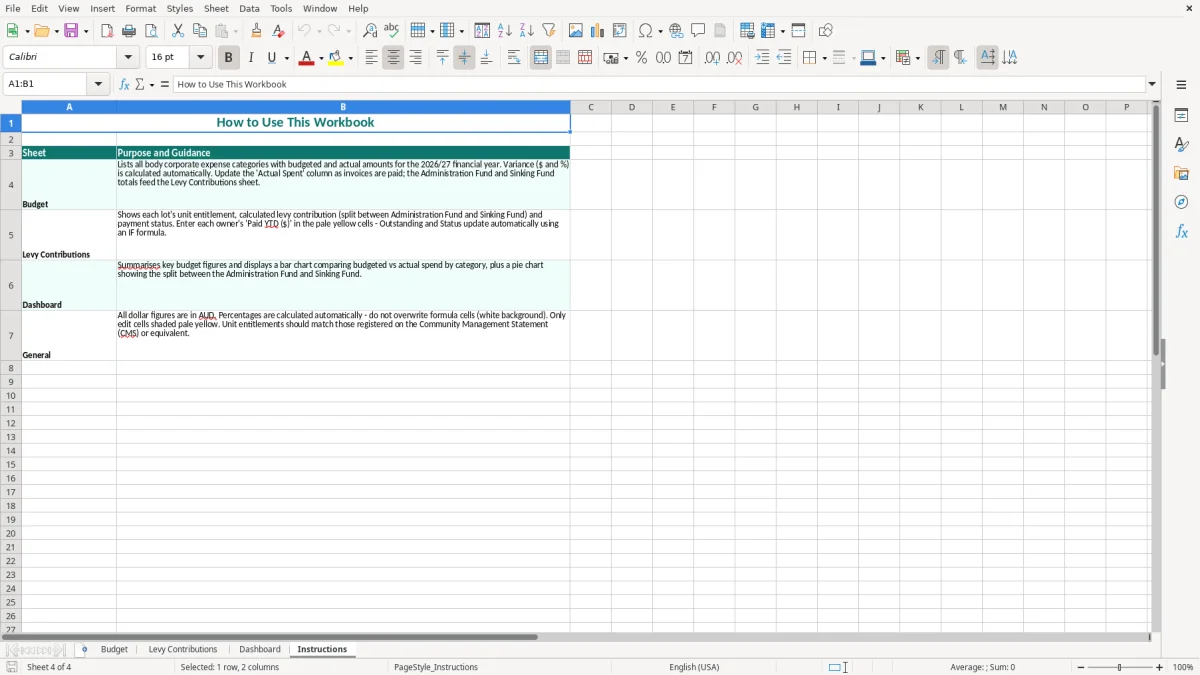
Task: Click the PageStyle_Instructions status field
Action: tap(436, 667)
